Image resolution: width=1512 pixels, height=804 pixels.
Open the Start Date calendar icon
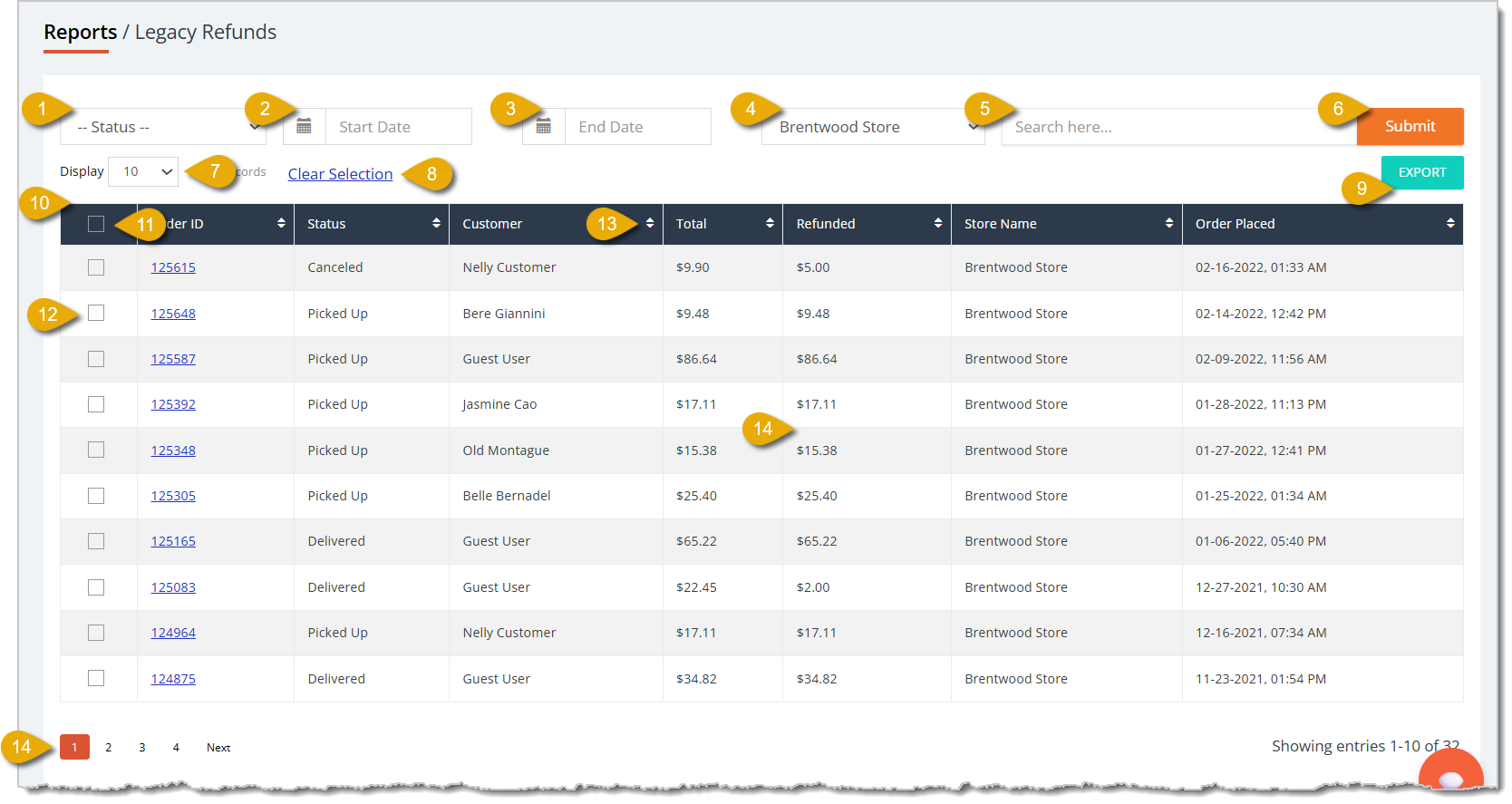click(305, 127)
